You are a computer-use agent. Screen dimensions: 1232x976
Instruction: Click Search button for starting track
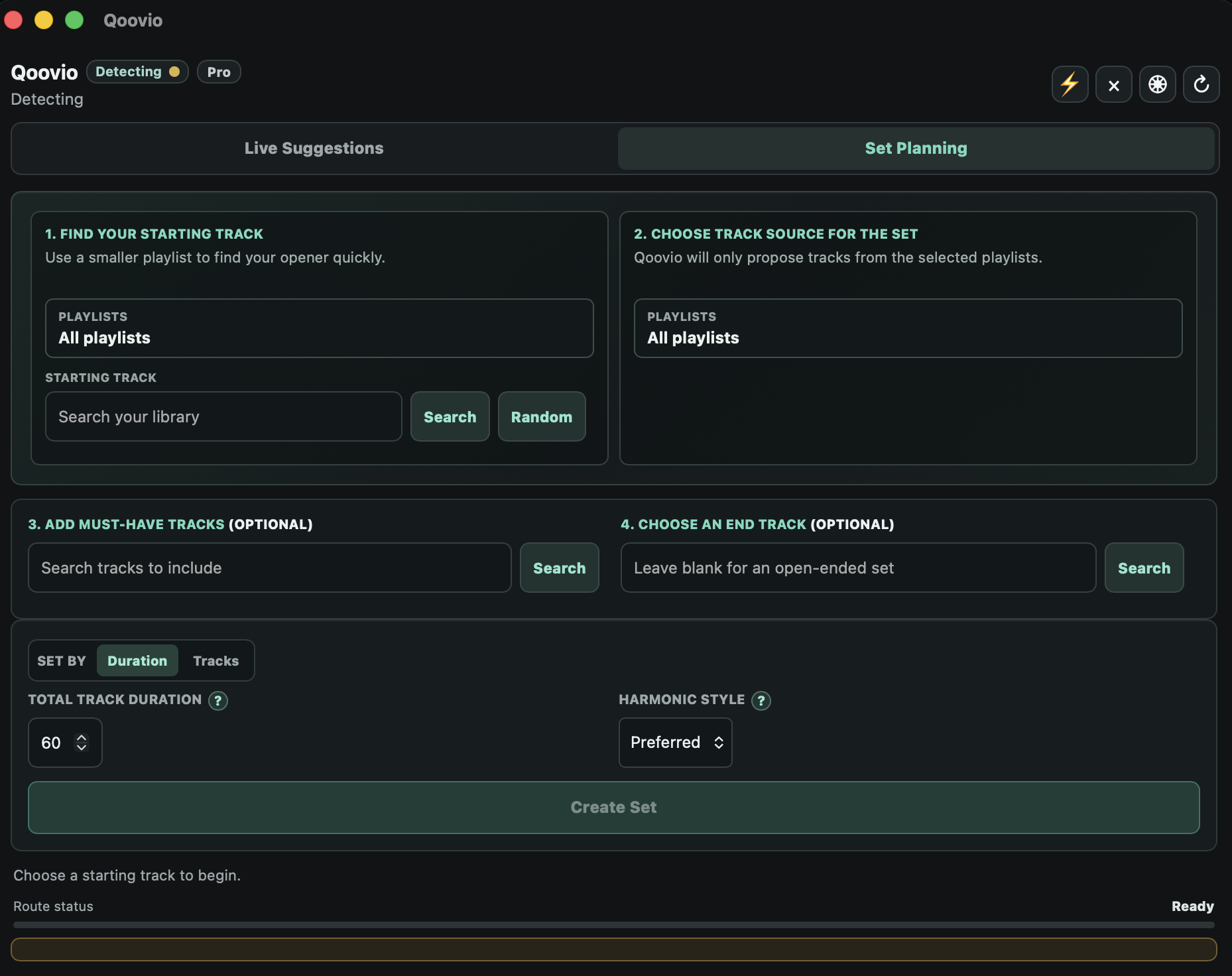[x=450, y=416]
